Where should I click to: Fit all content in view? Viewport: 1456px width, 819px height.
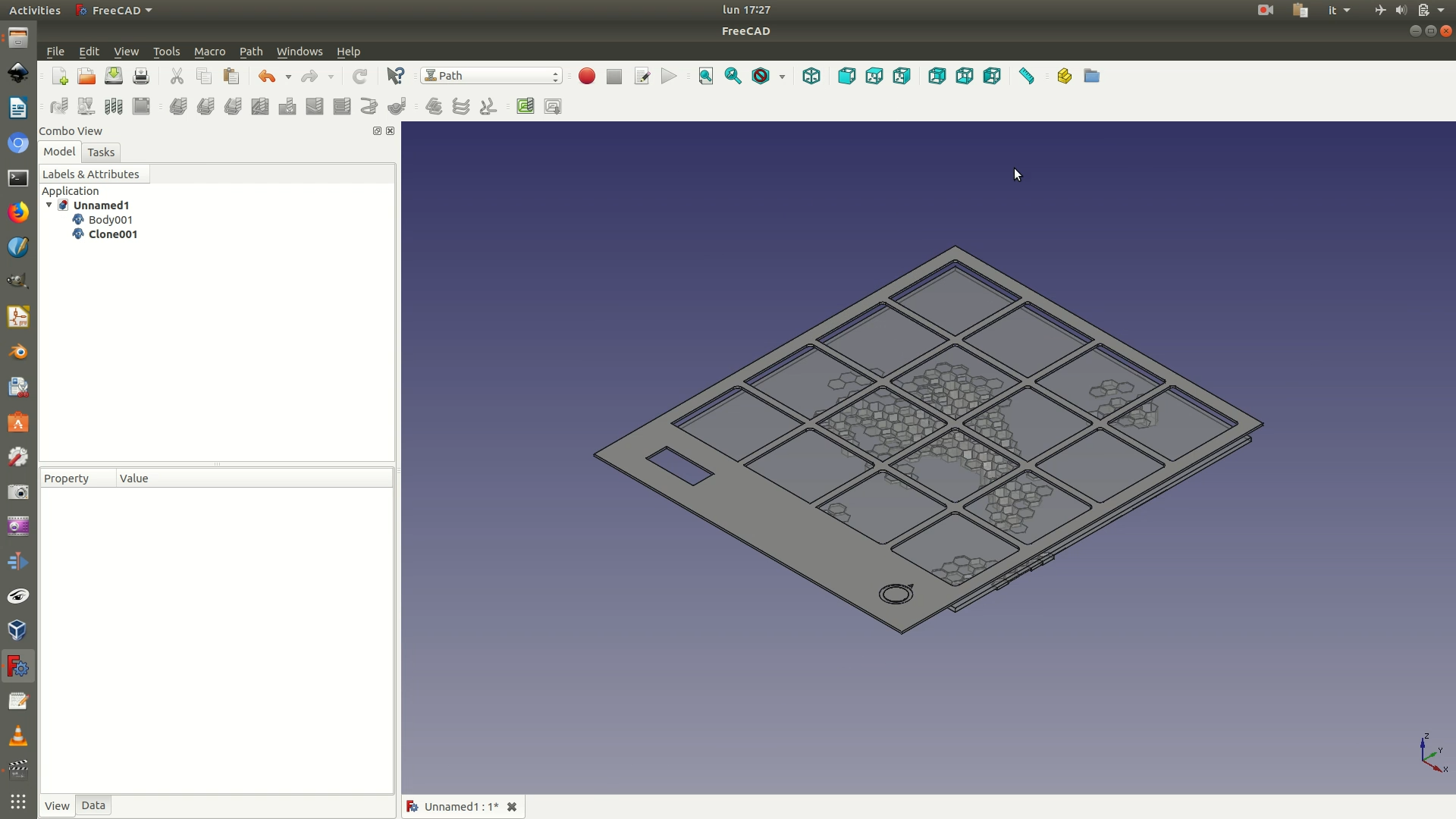[x=706, y=76]
